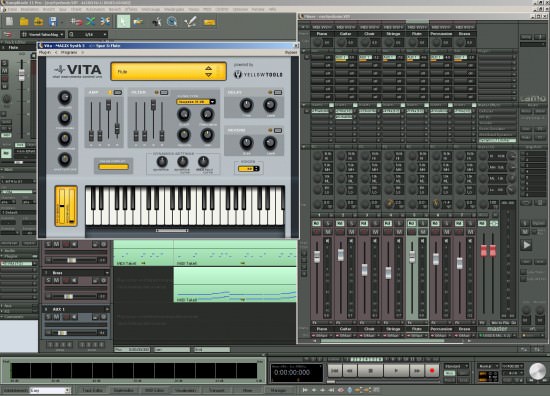Image resolution: width=550 pixels, height=396 pixels.
Task: Click the left red master fader
Action: coord(484,250)
